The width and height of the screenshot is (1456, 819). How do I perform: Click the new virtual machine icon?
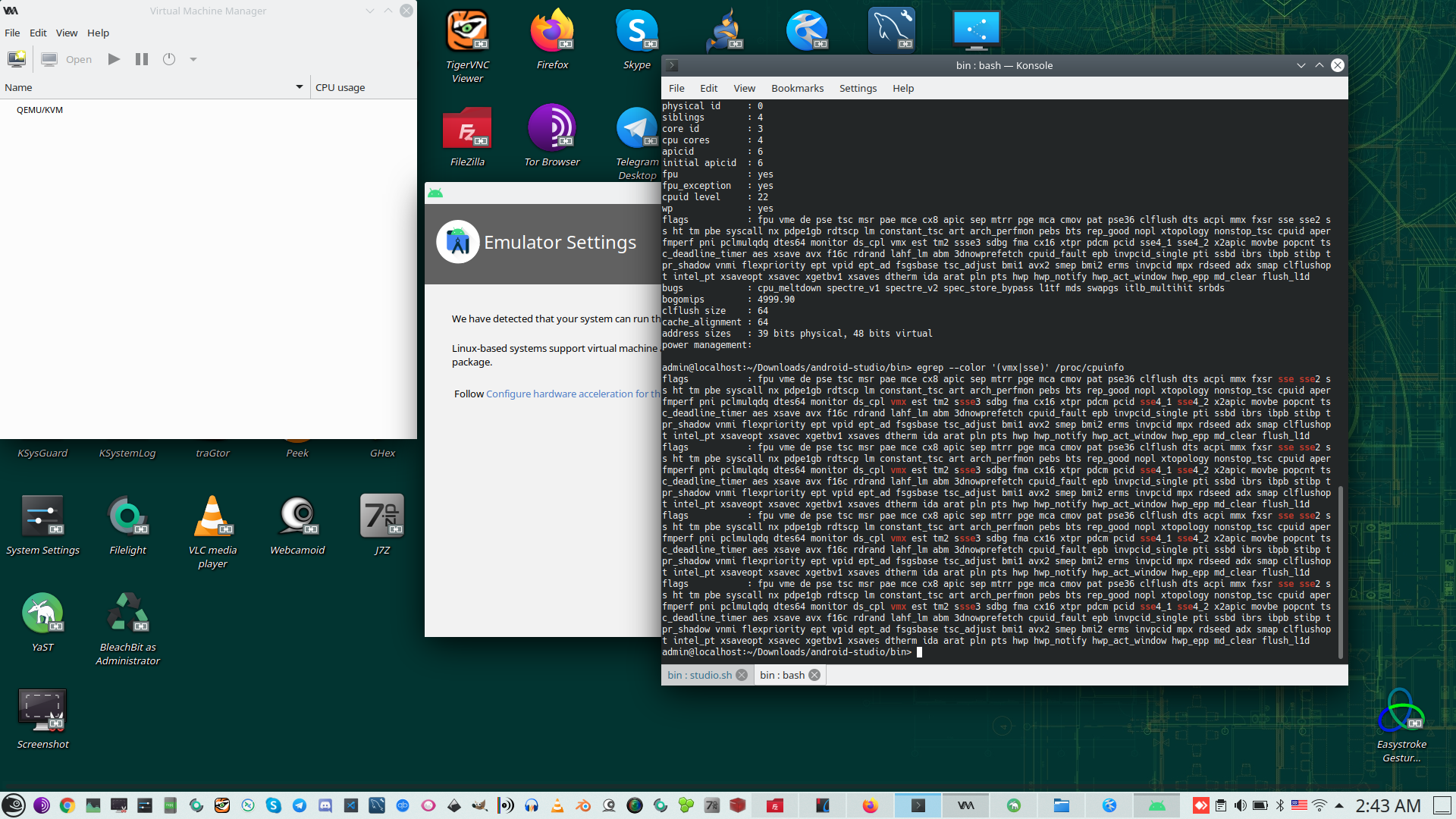[x=16, y=59]
